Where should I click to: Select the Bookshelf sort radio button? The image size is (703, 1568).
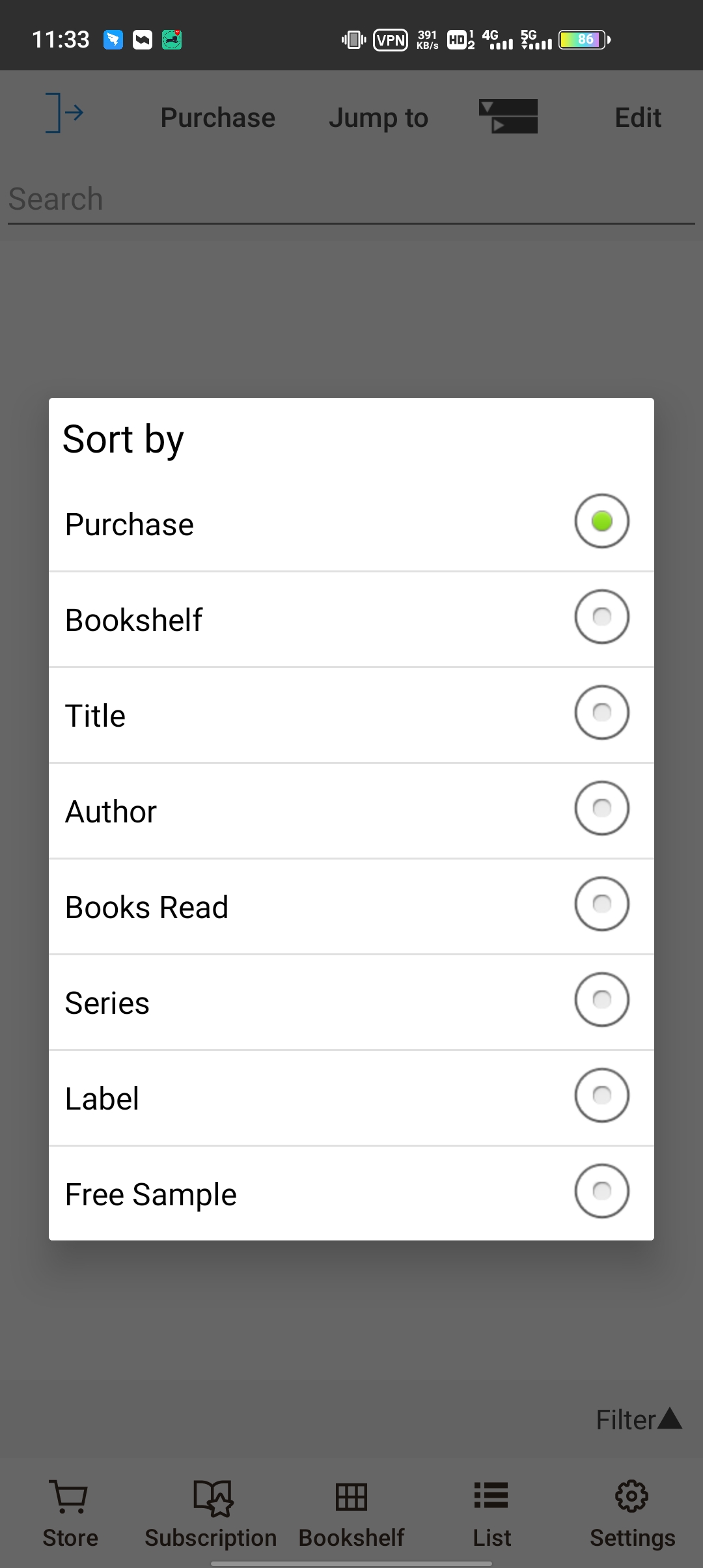601,617
